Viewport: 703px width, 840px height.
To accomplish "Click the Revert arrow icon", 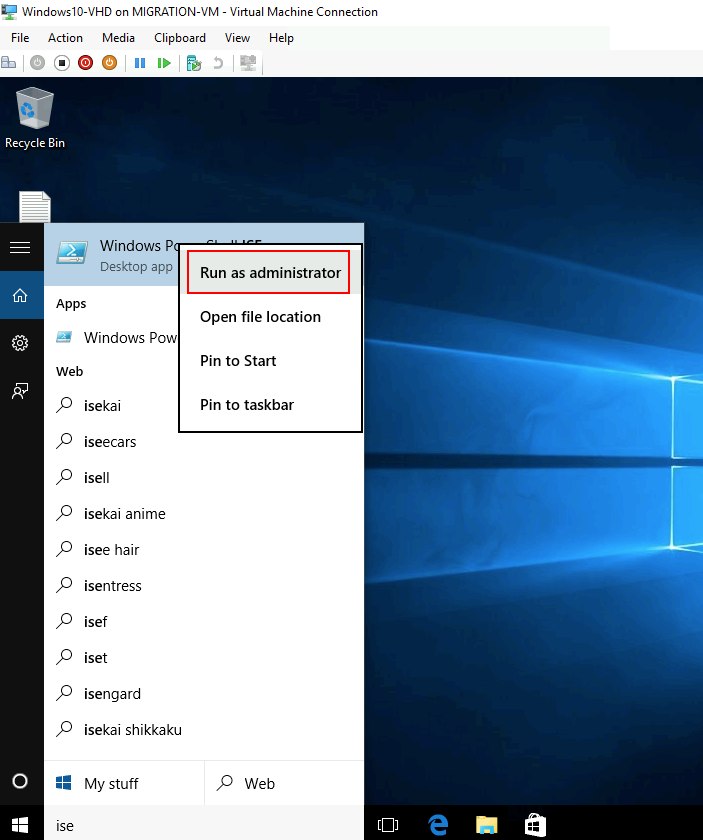I will click(x=218, y=63).
